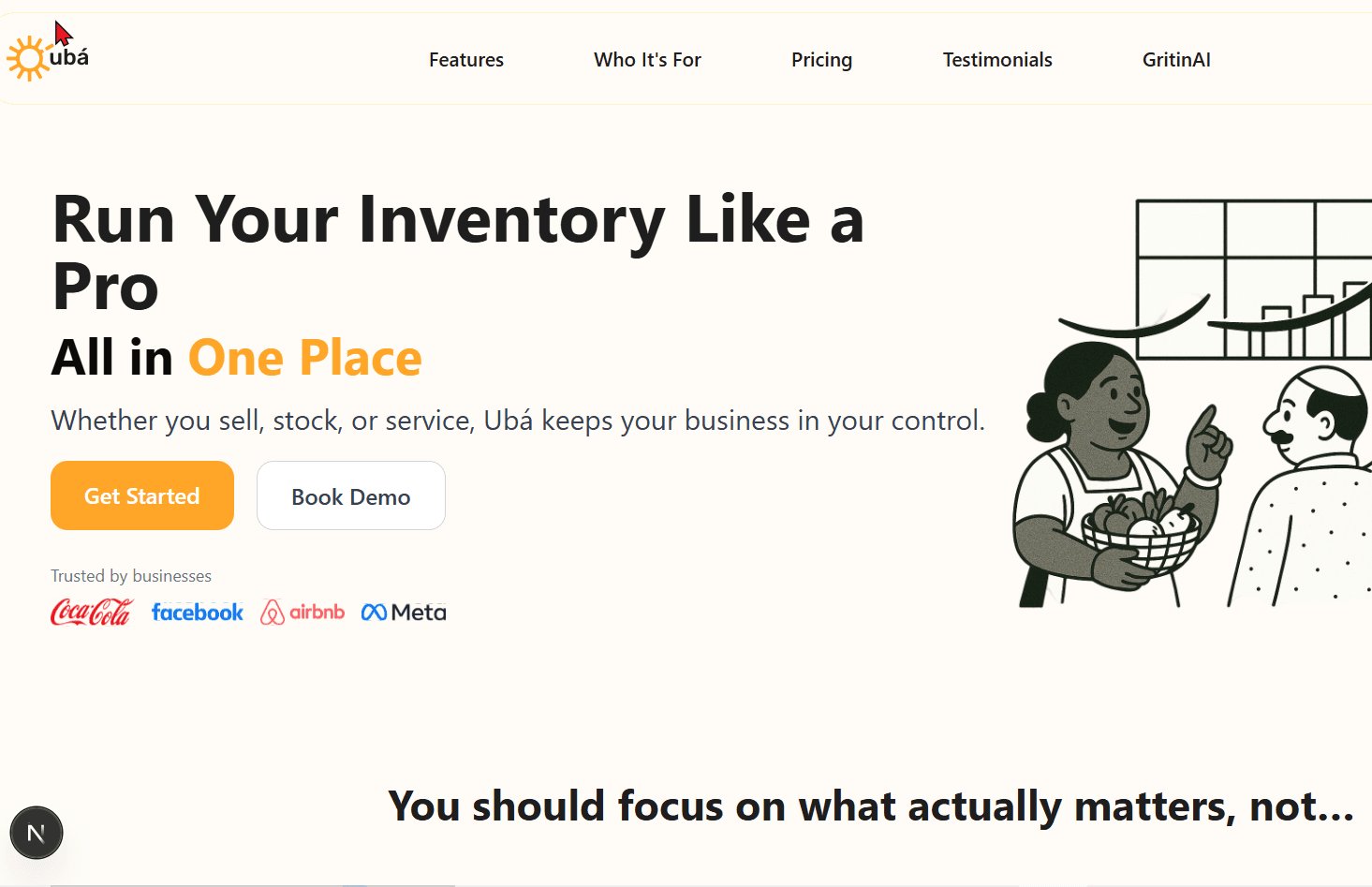This screenshot has height=887, width=1372.
Task: Open the GritinAI nav link
Action: click(1176, 60)
